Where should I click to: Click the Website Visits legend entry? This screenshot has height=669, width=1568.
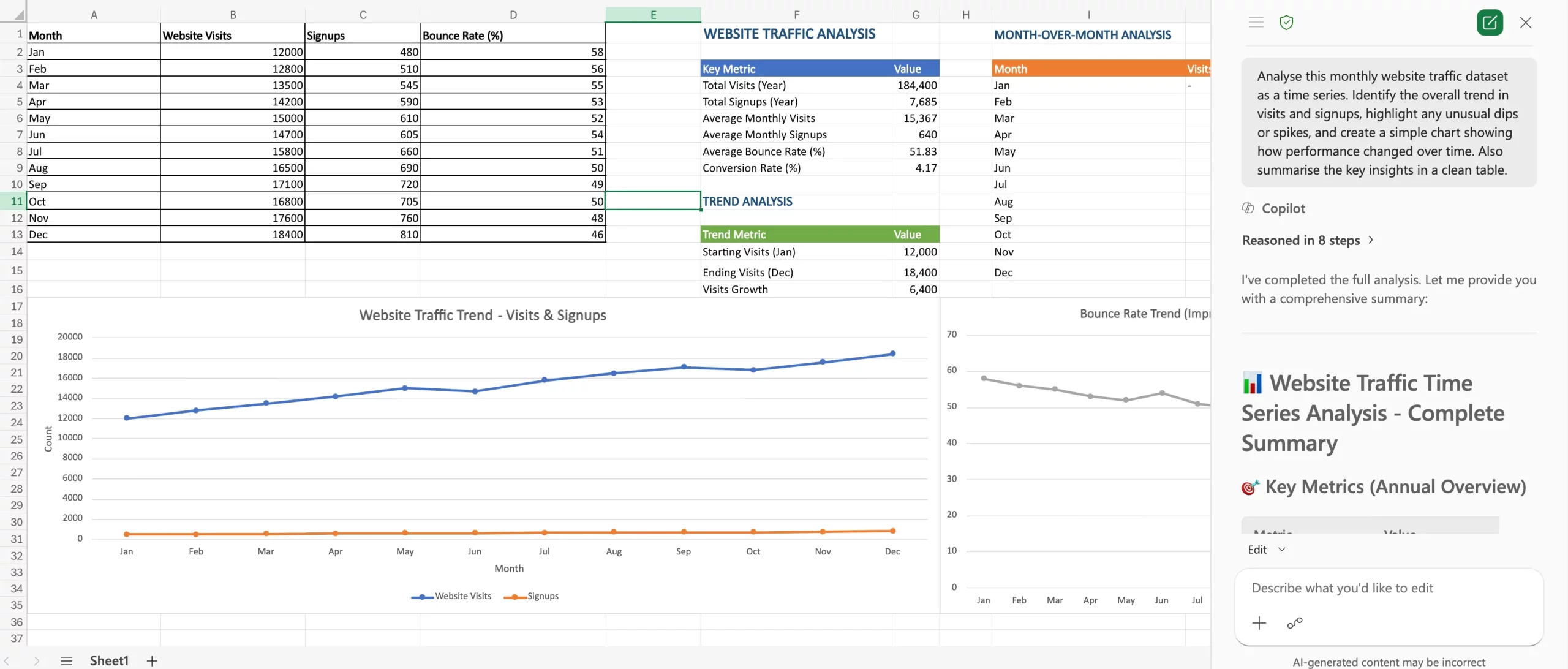point(462,596)
